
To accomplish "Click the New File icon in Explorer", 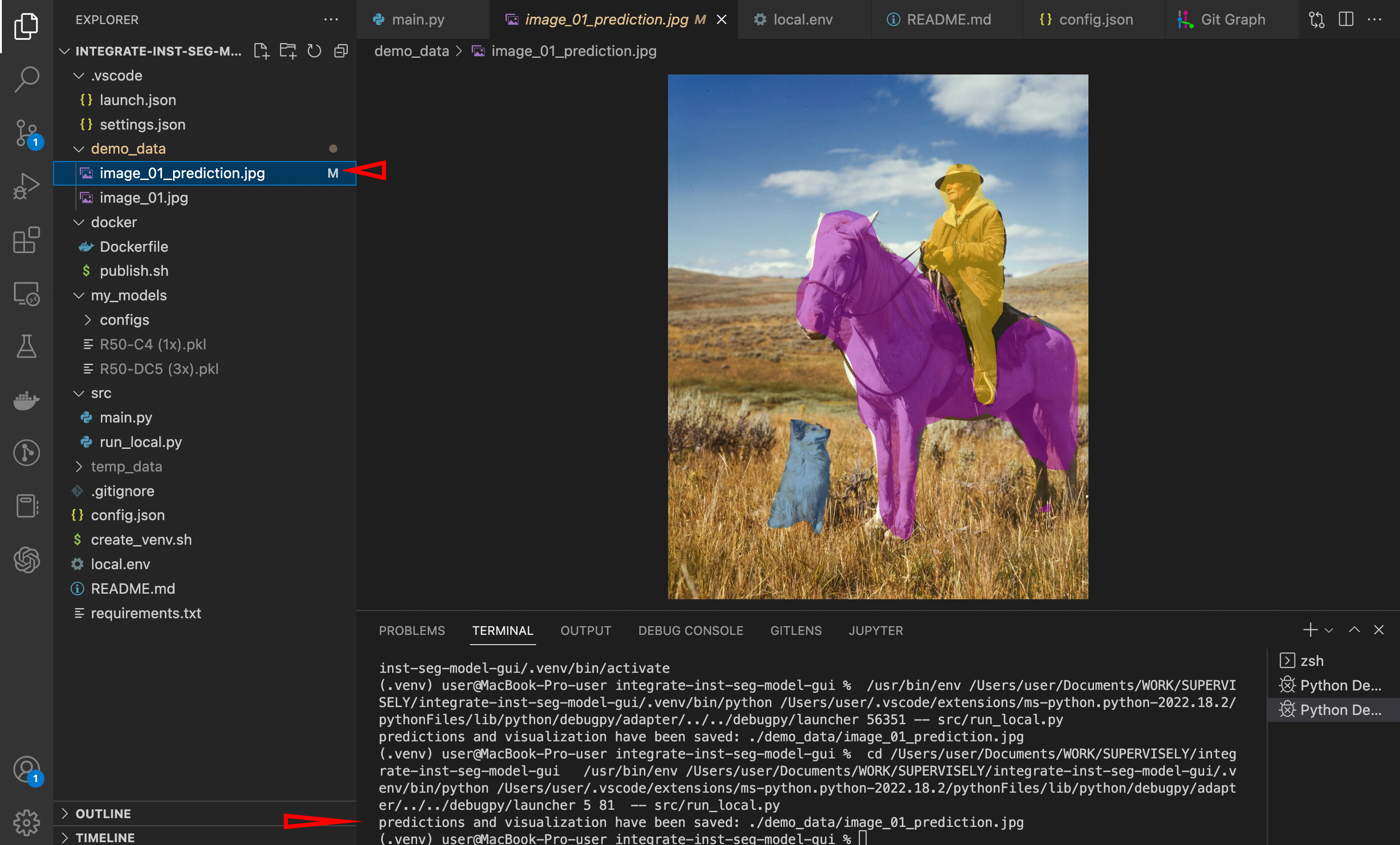I will click(x=261, y=51).
